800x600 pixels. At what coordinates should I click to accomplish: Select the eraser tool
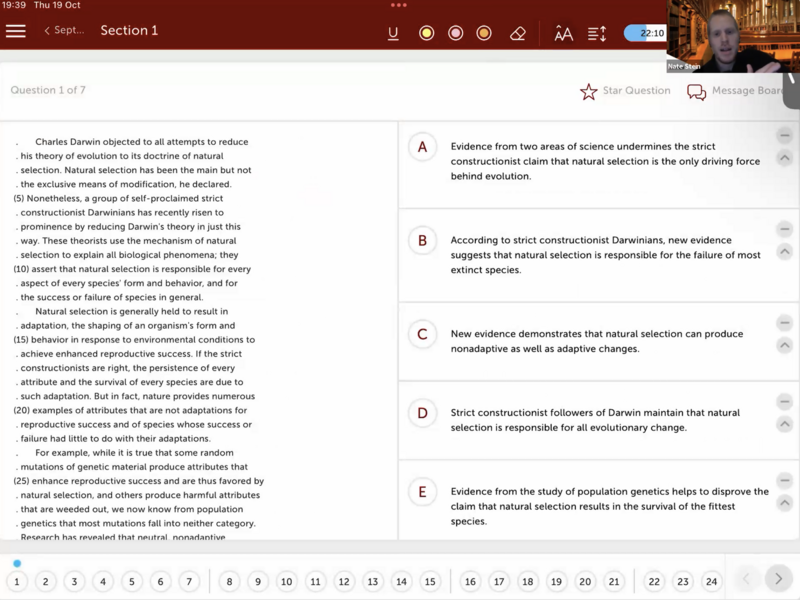pos(517,33)
